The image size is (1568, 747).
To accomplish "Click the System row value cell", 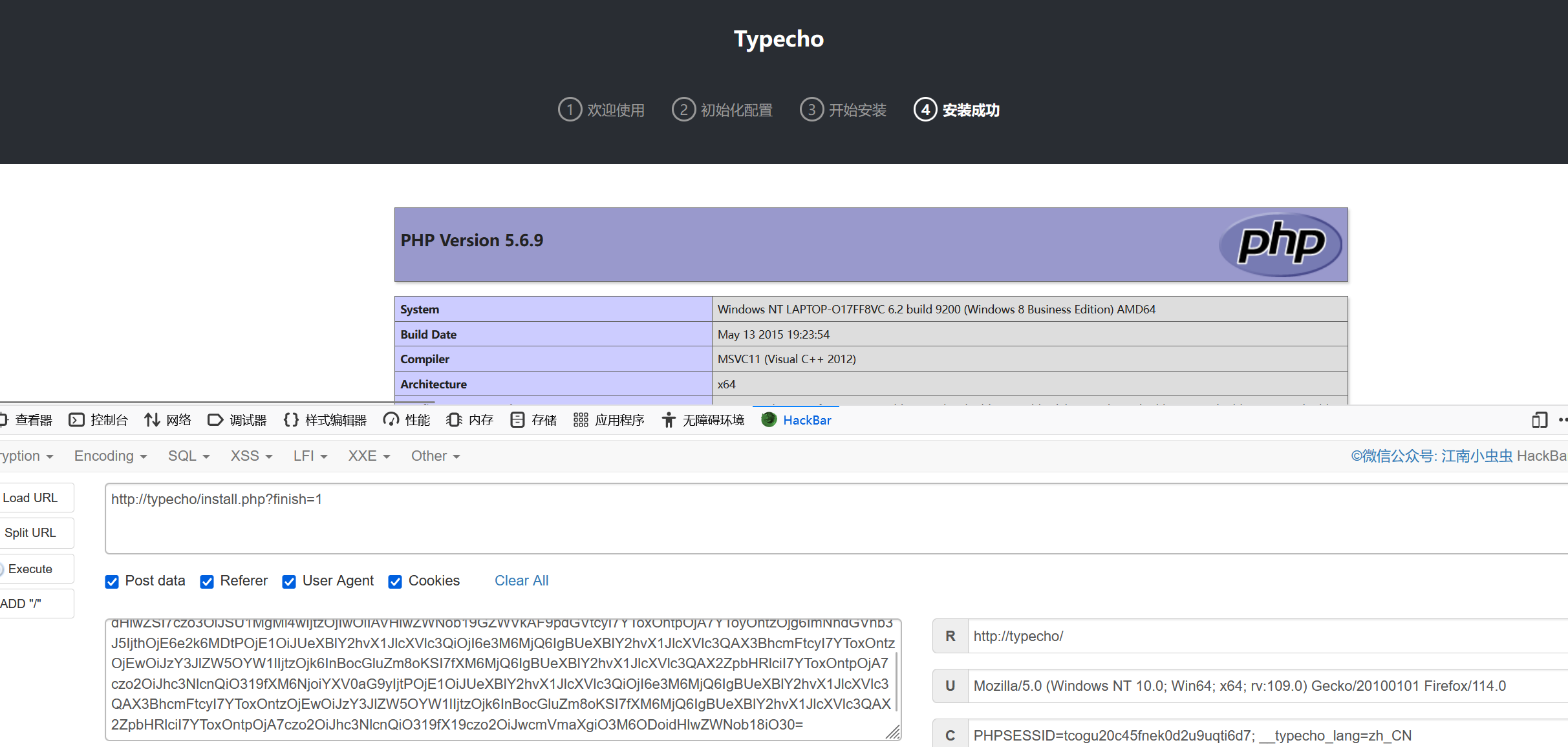I will coord(1029,310).
